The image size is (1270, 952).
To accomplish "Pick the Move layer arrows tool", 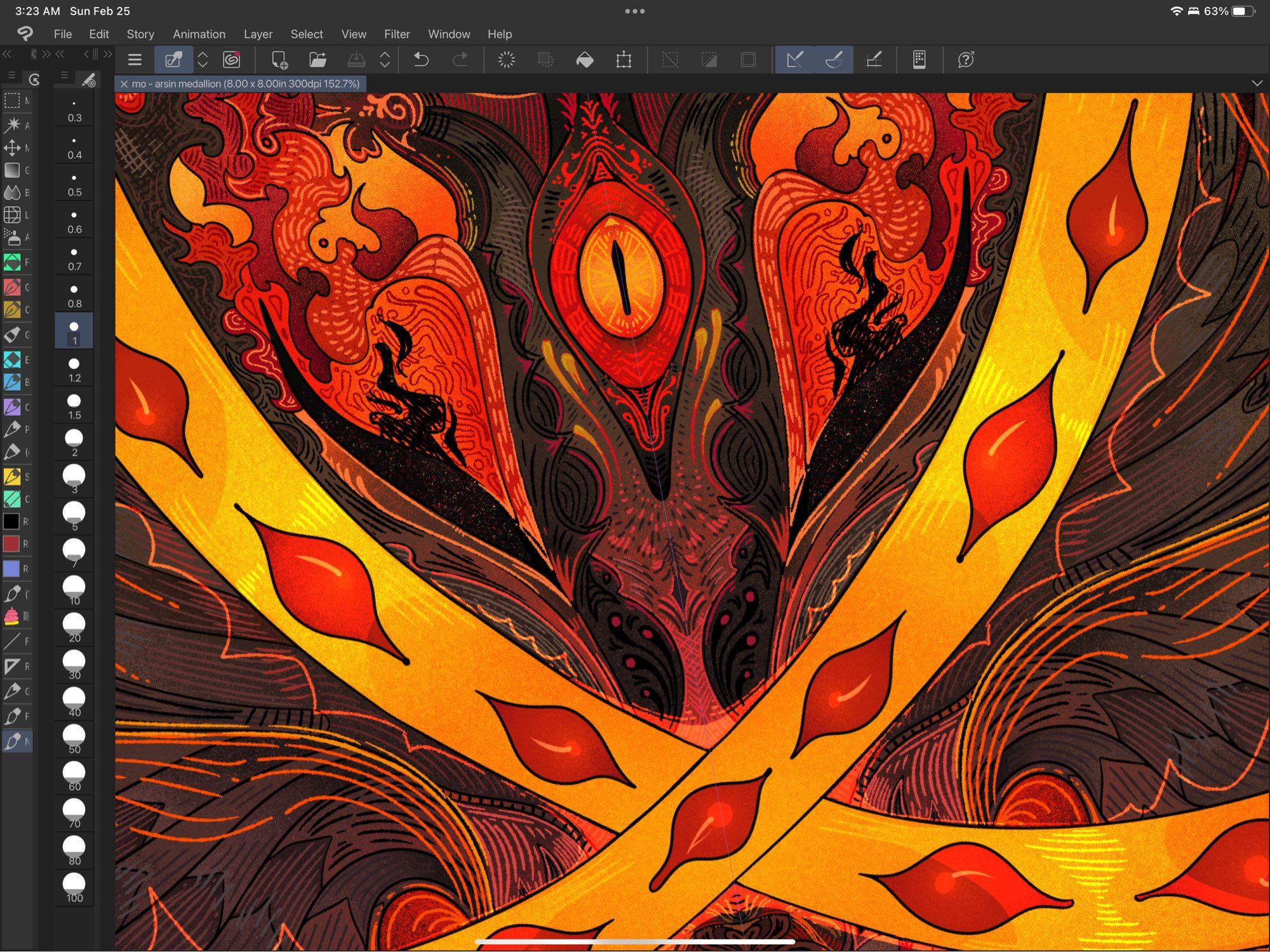I will pyautogui.click(x=12, y=148).
